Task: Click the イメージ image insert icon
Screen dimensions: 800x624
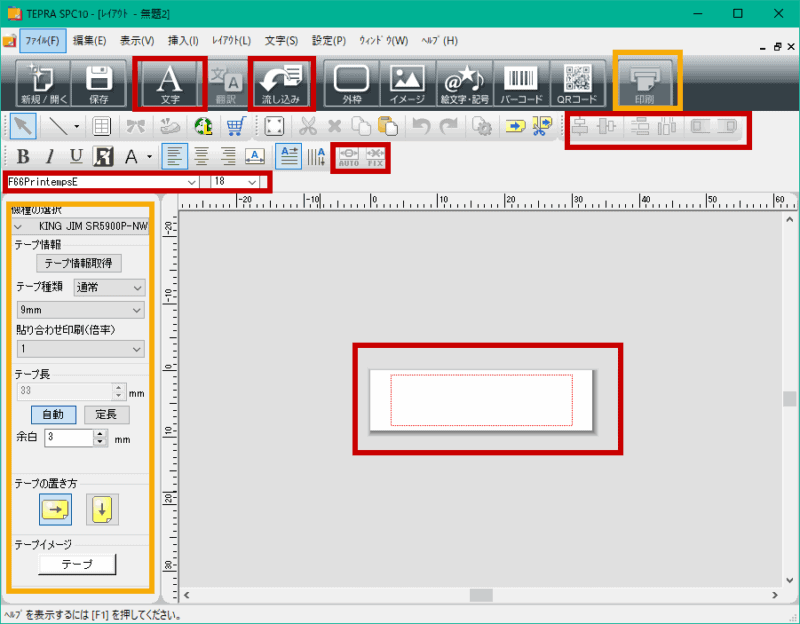Action: [407, 83]
